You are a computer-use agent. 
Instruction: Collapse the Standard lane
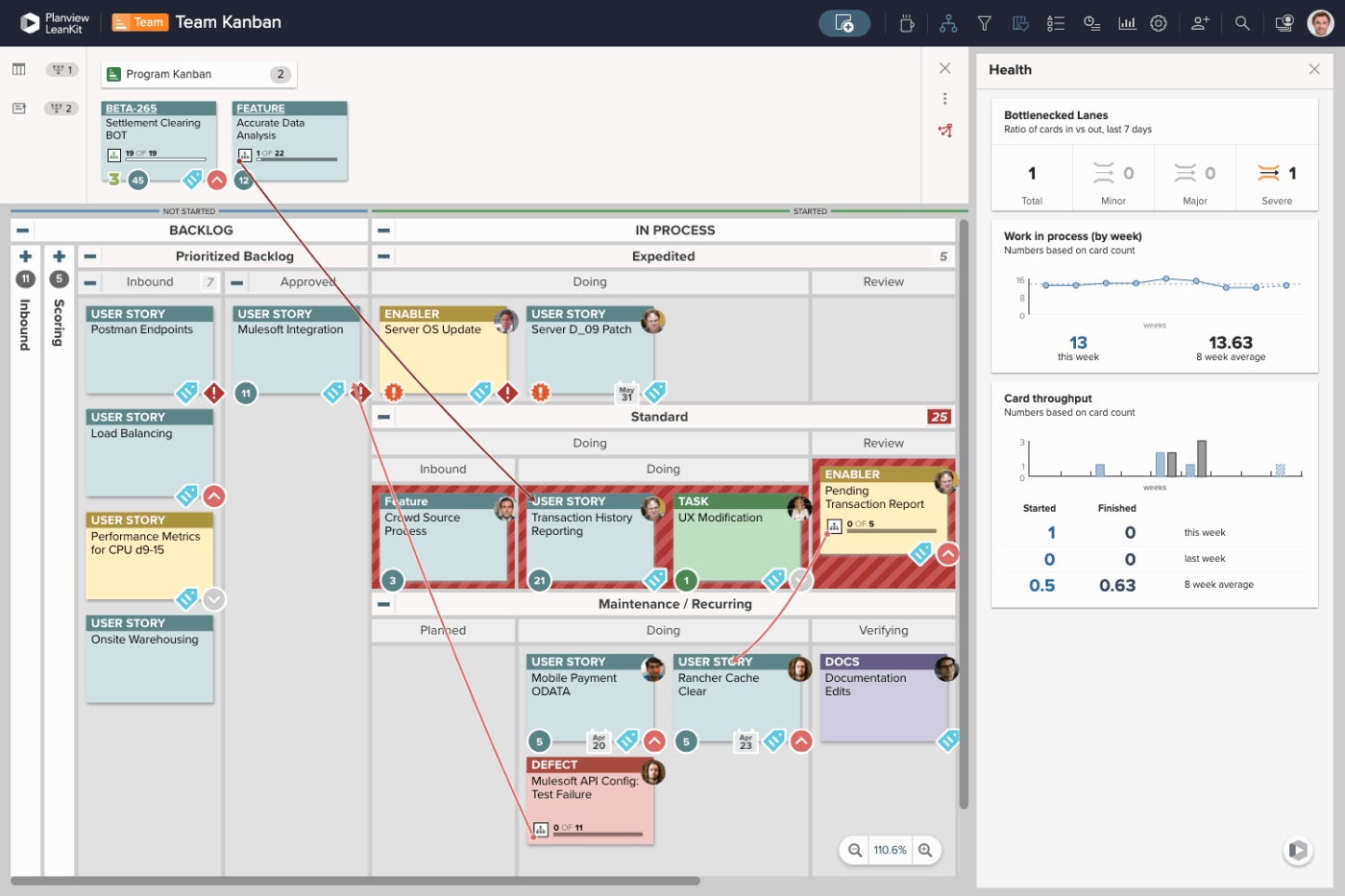[383, 416]
